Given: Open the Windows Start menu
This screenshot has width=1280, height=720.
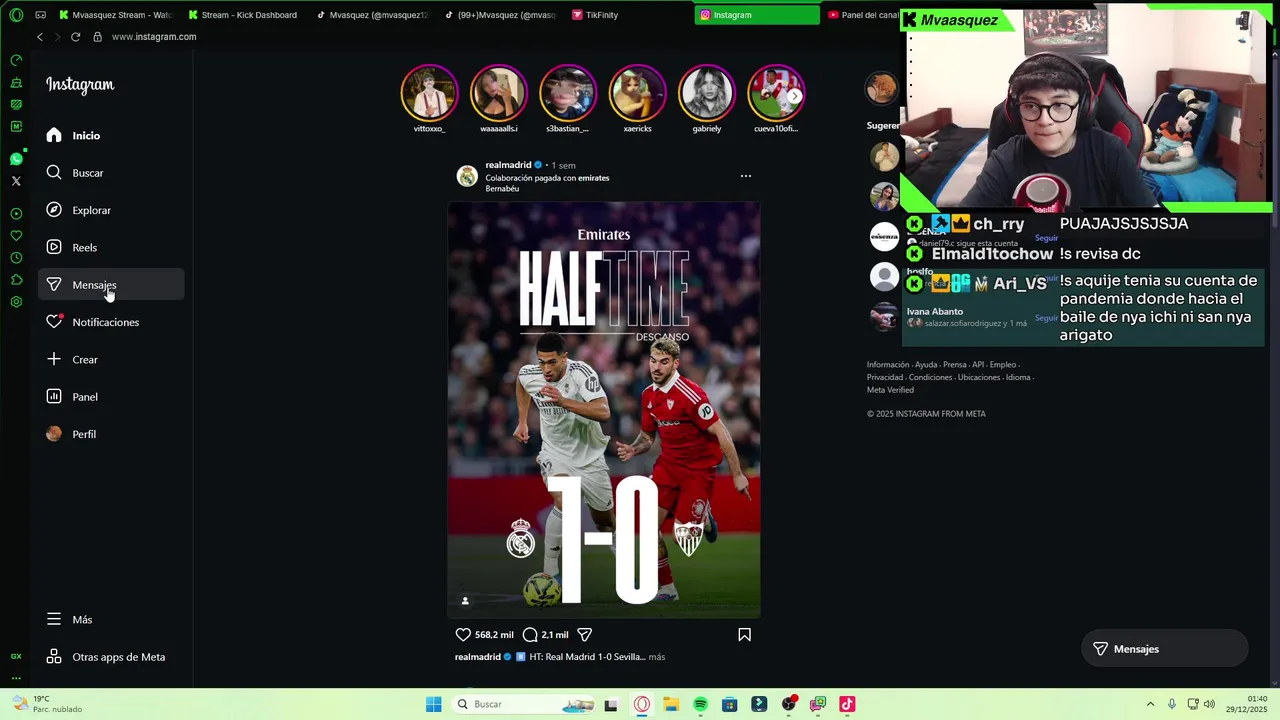Looking at the screenshot, I should point(433,704).
